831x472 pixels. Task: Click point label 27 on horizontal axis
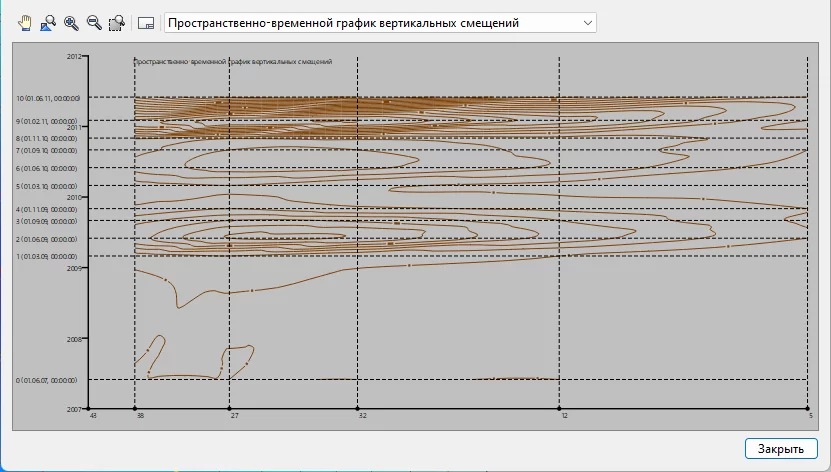tap(235, 415)
